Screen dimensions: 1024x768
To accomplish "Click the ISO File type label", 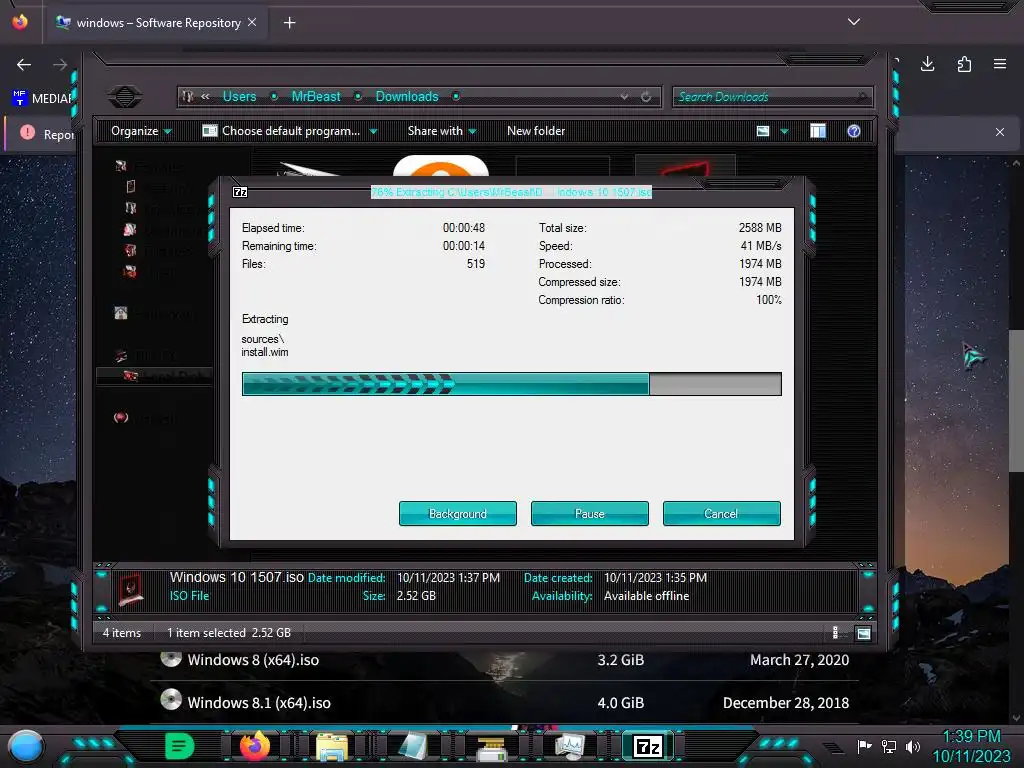I will pos(189,596).
